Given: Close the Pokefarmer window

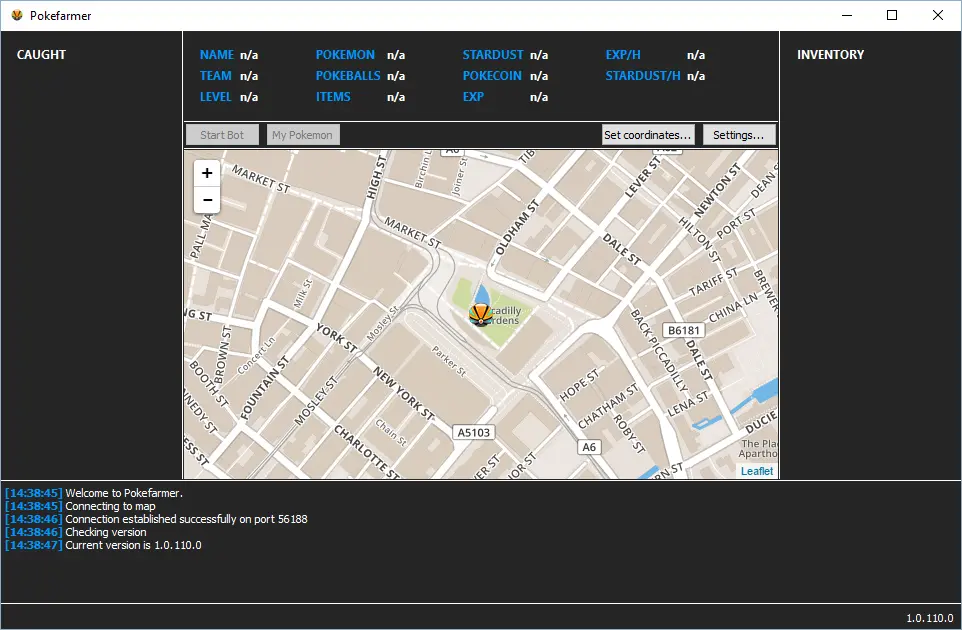Looking at the screenshot, I should (937, 15).
